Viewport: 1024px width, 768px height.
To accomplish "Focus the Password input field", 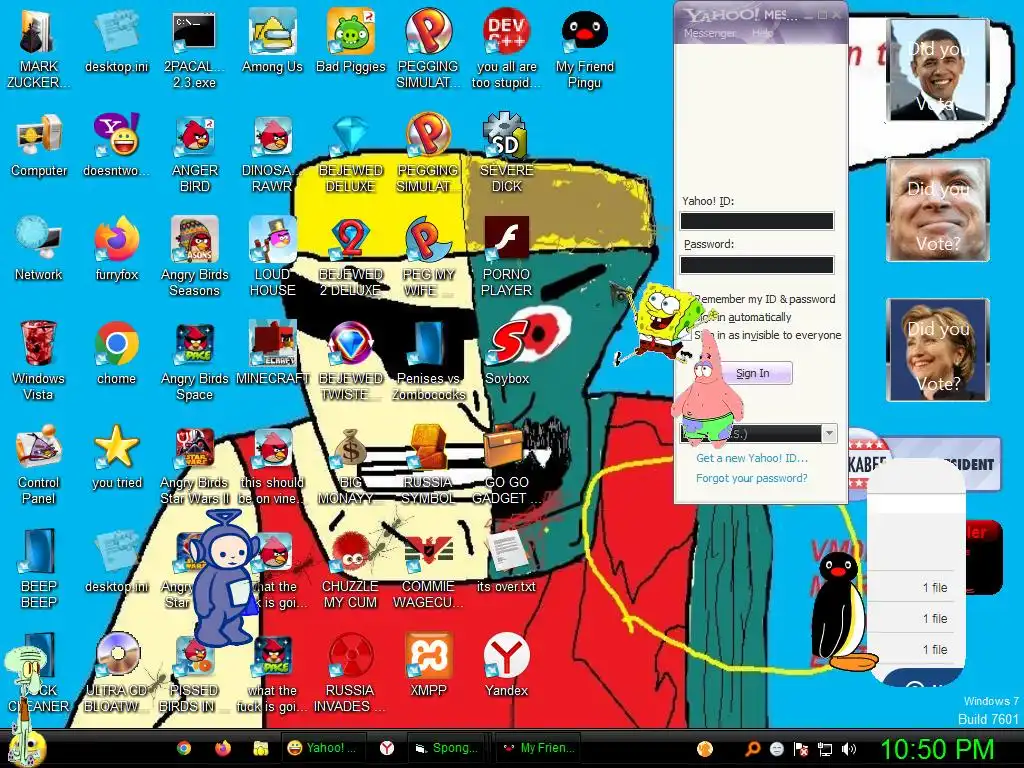I will point(757,264).
